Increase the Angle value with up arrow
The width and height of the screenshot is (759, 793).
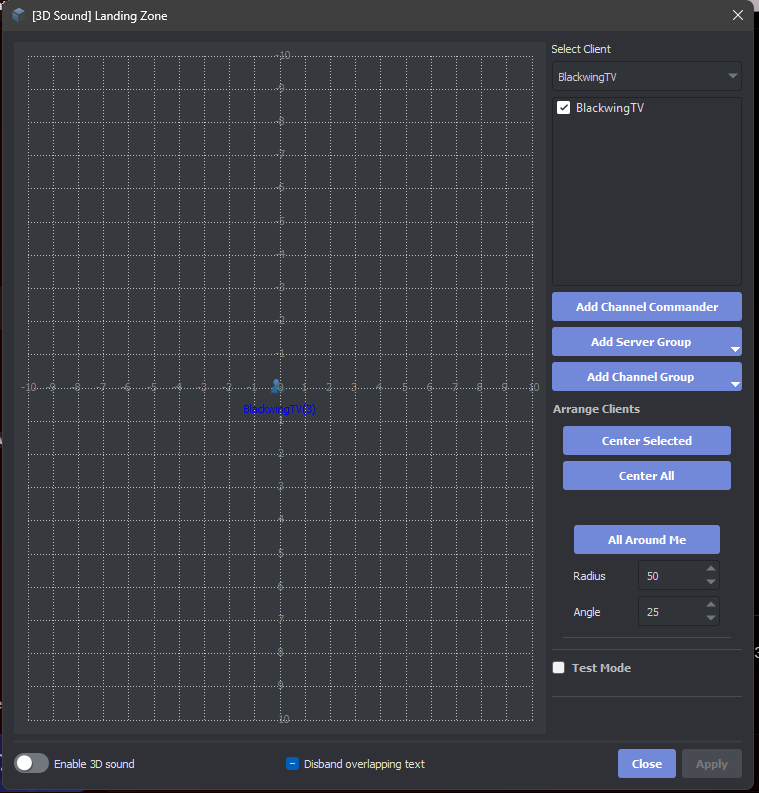tap(711, 605)
